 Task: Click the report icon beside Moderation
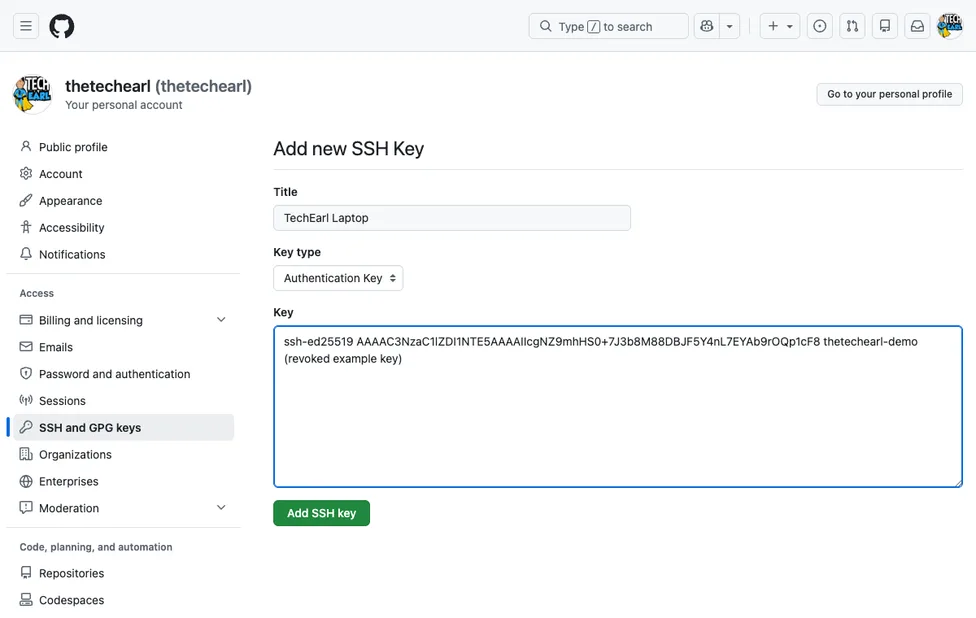click(x=26, y=507)
